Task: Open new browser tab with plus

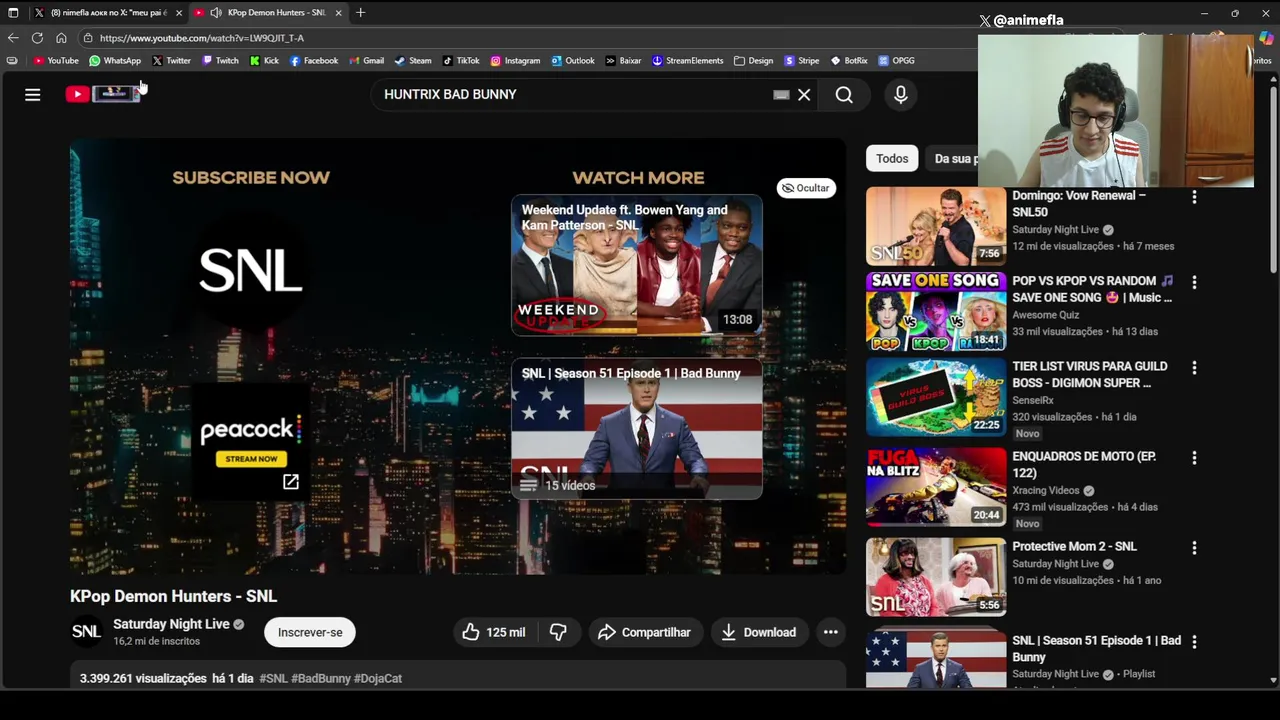Action: click(x=360, y=13)
